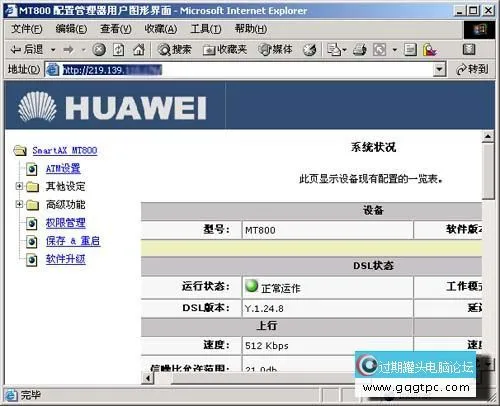Open the ATM设置 link
The image size is (500, 406).
pyautogui.click(x=63, y=169)
